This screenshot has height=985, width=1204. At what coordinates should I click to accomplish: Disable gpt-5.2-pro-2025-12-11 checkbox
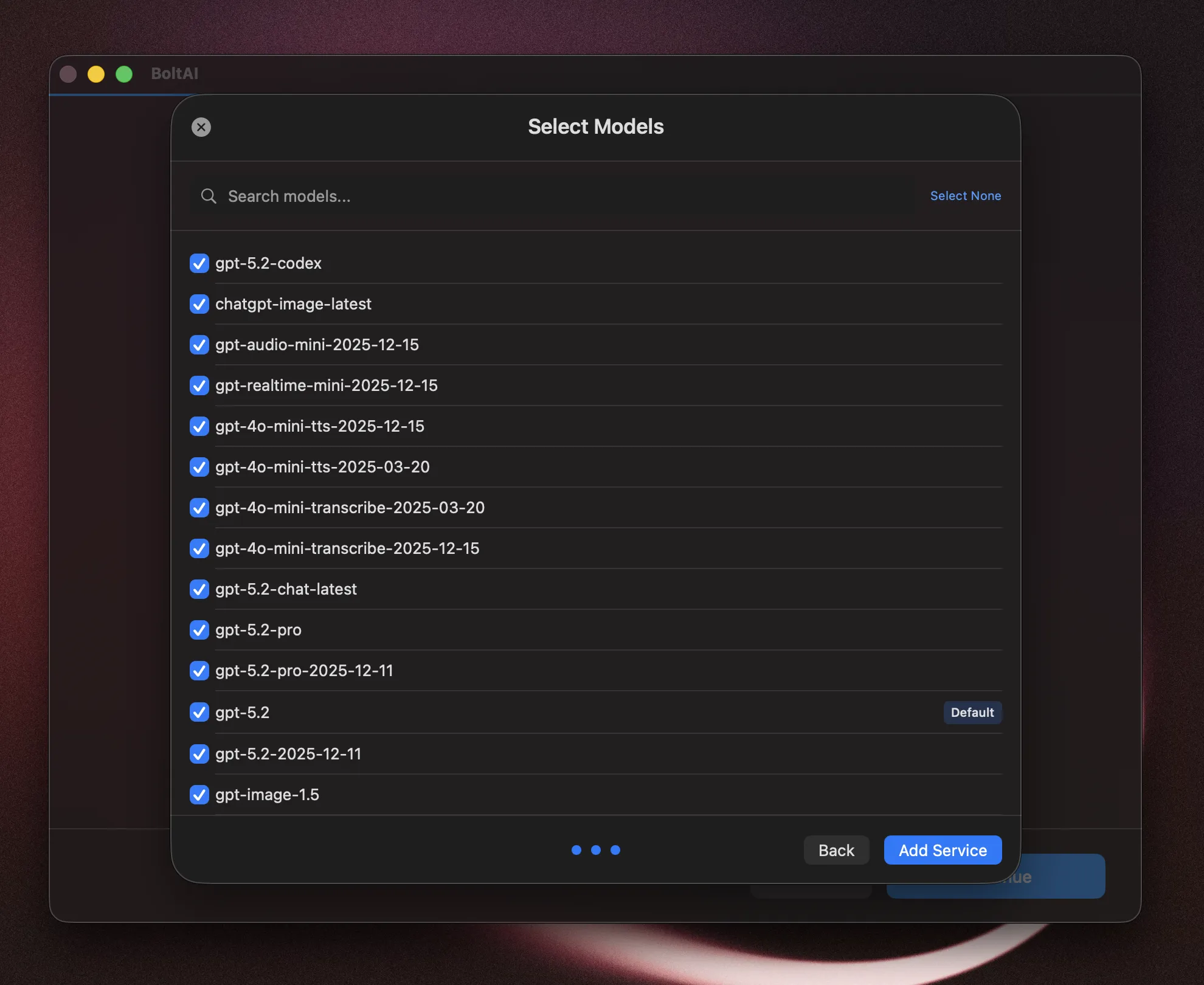click(199, 671)
